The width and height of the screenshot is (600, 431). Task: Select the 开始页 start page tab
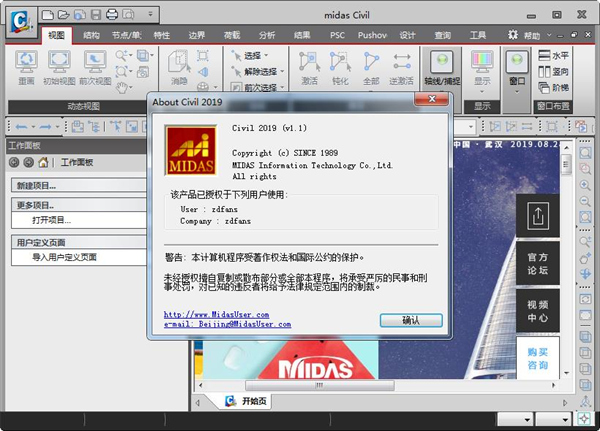click(x=247, y=401)
